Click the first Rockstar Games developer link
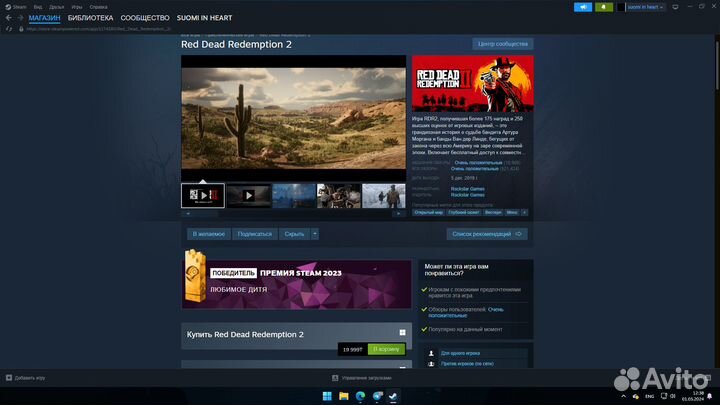Image resolution: width=720 pixels, height=405 pixels. tap(467, 189)
